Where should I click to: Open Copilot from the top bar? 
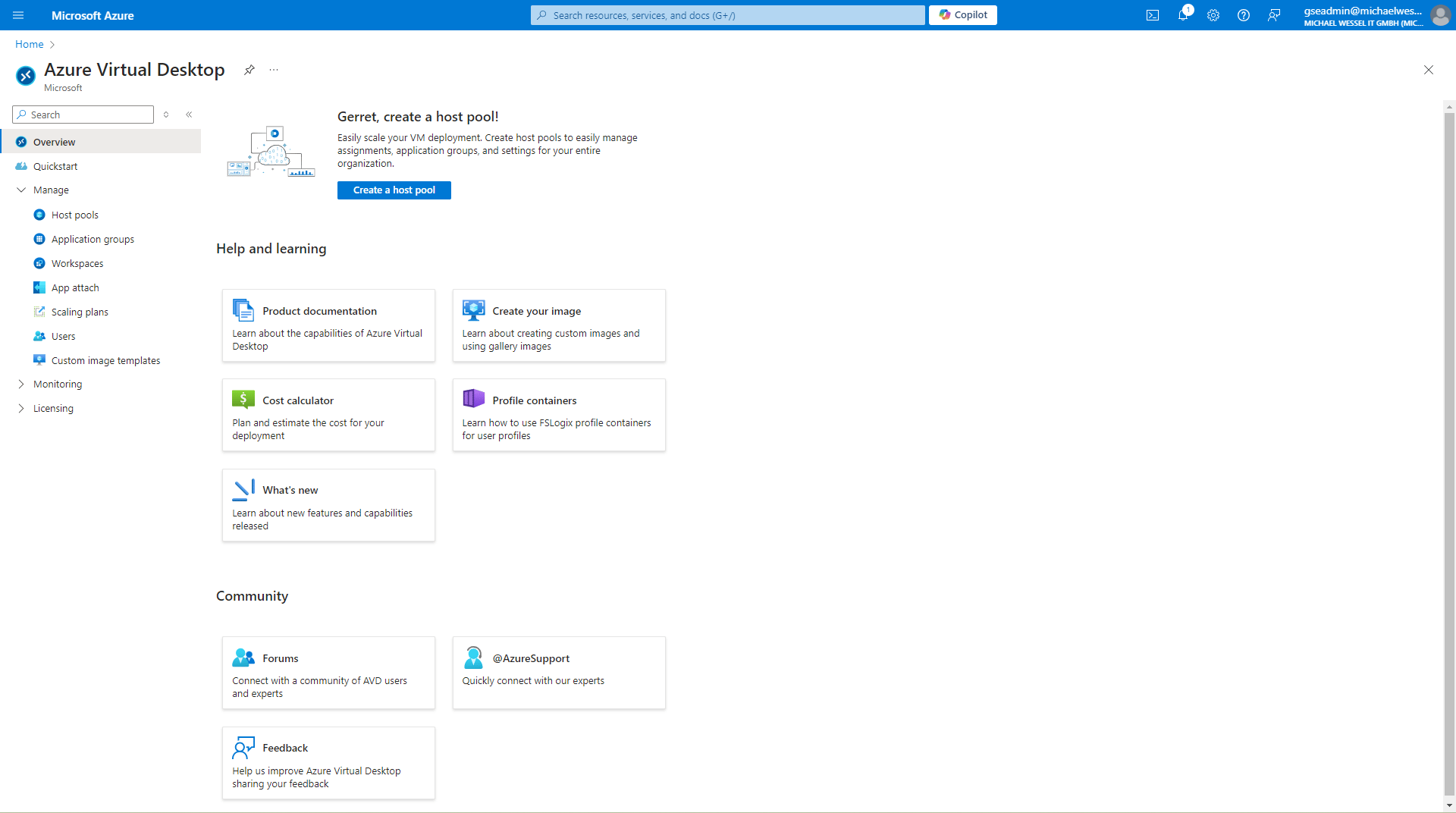pos(963,15)
